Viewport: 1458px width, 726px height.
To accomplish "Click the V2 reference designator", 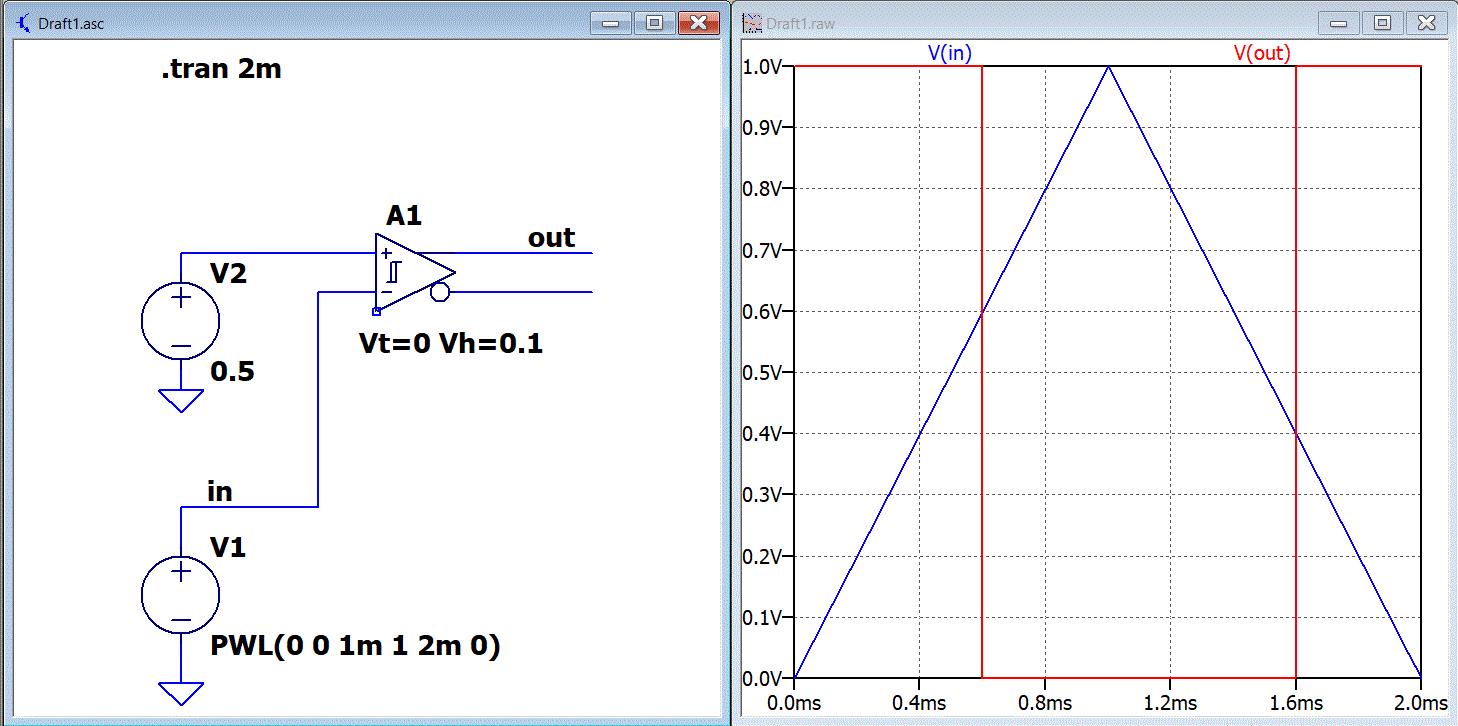I will click(x=228, y=273).
